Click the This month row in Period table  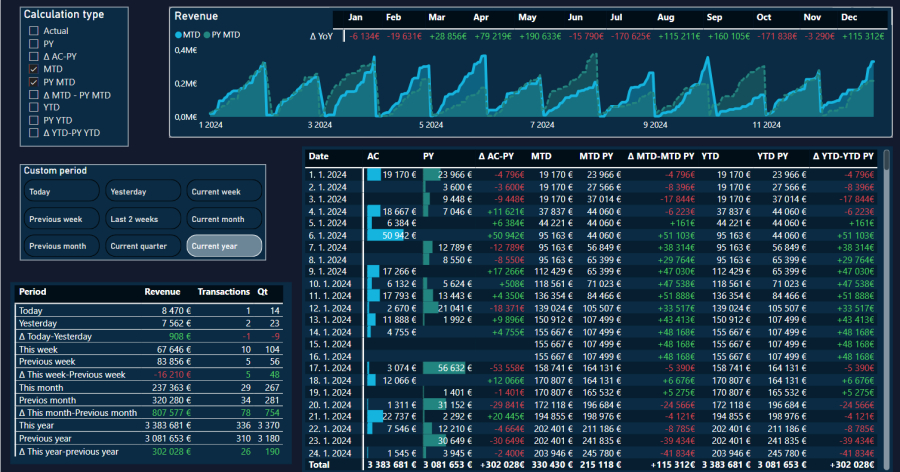point(41,388)
